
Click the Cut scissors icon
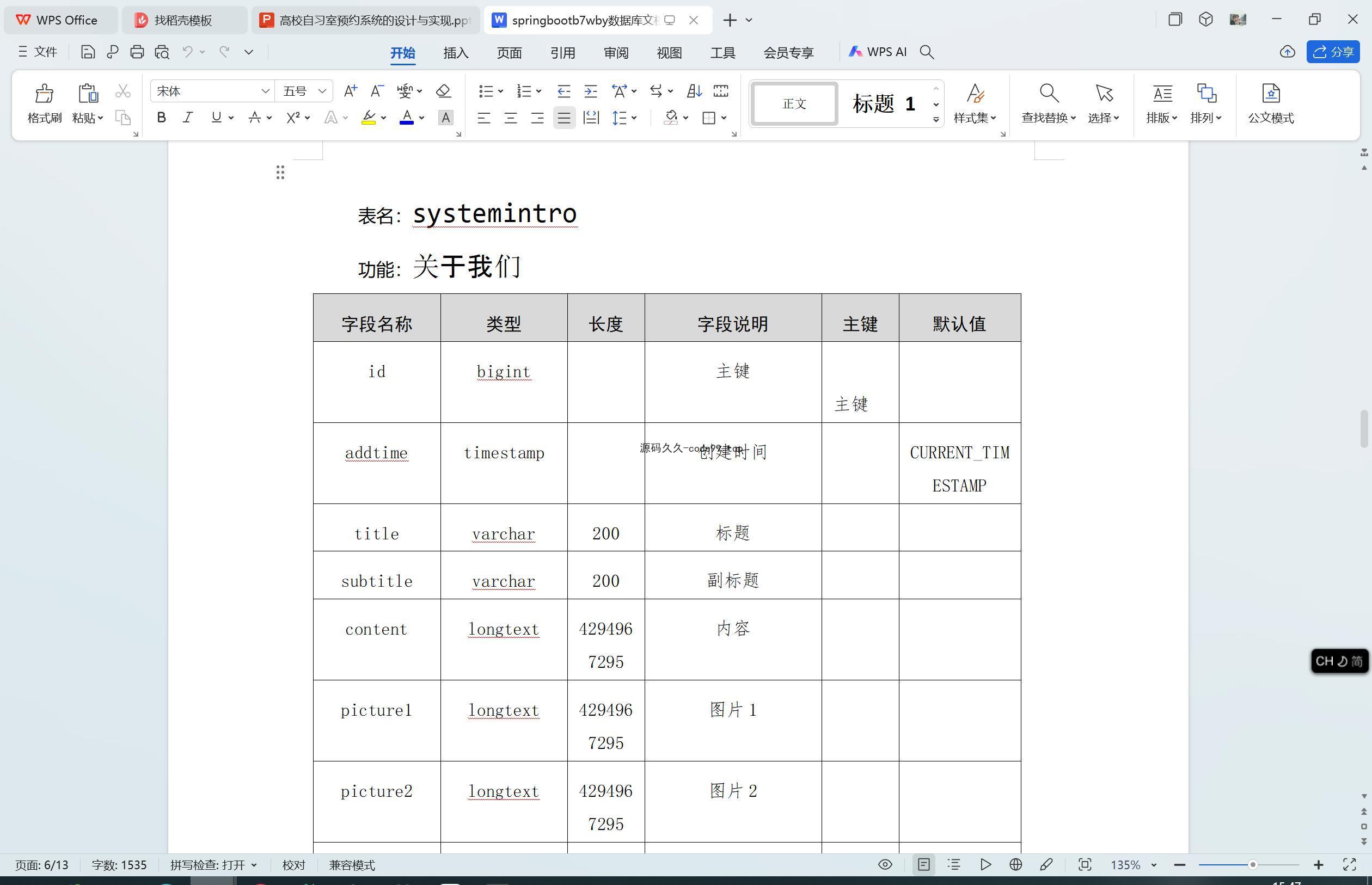123,91
